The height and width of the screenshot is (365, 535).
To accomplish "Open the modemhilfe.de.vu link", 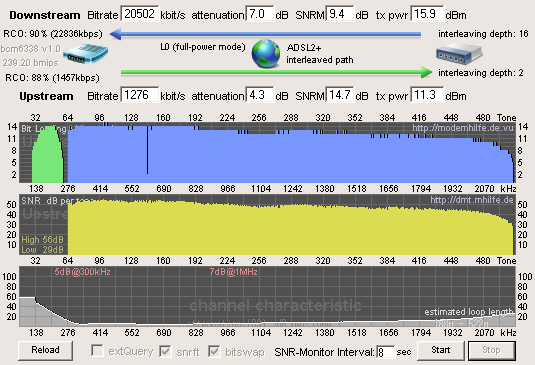I will point(463,128).
